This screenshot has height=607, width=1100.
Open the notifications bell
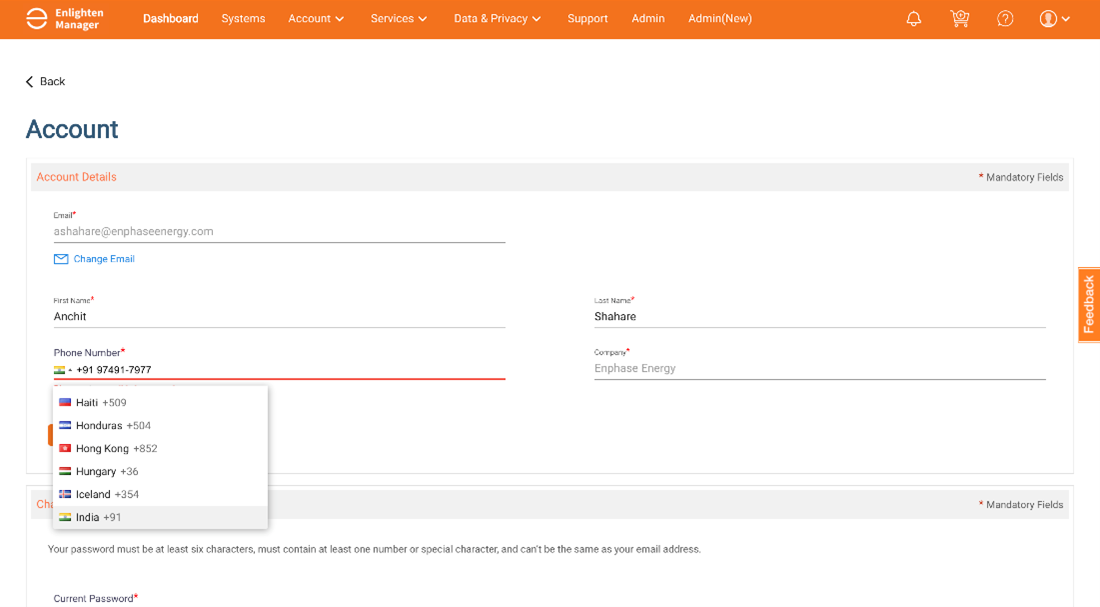[913, 19]
